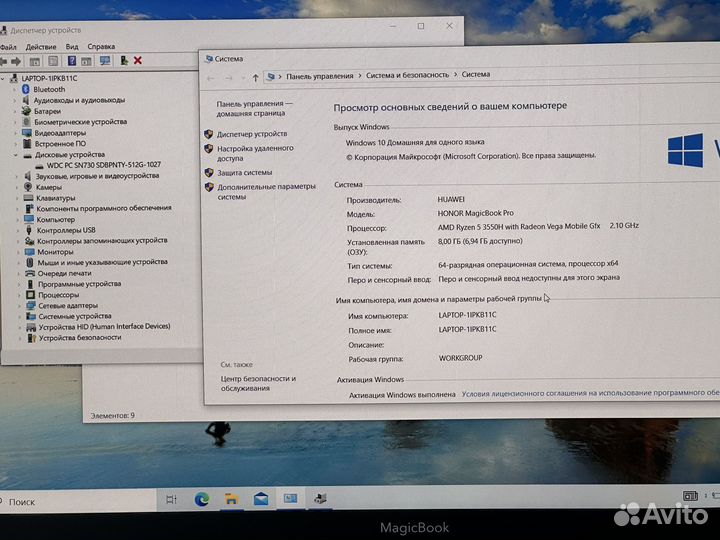The height and width of the screenshot is (540, 720).
Task: Click the Устройства безопасности icon
Action: point(31,338)
